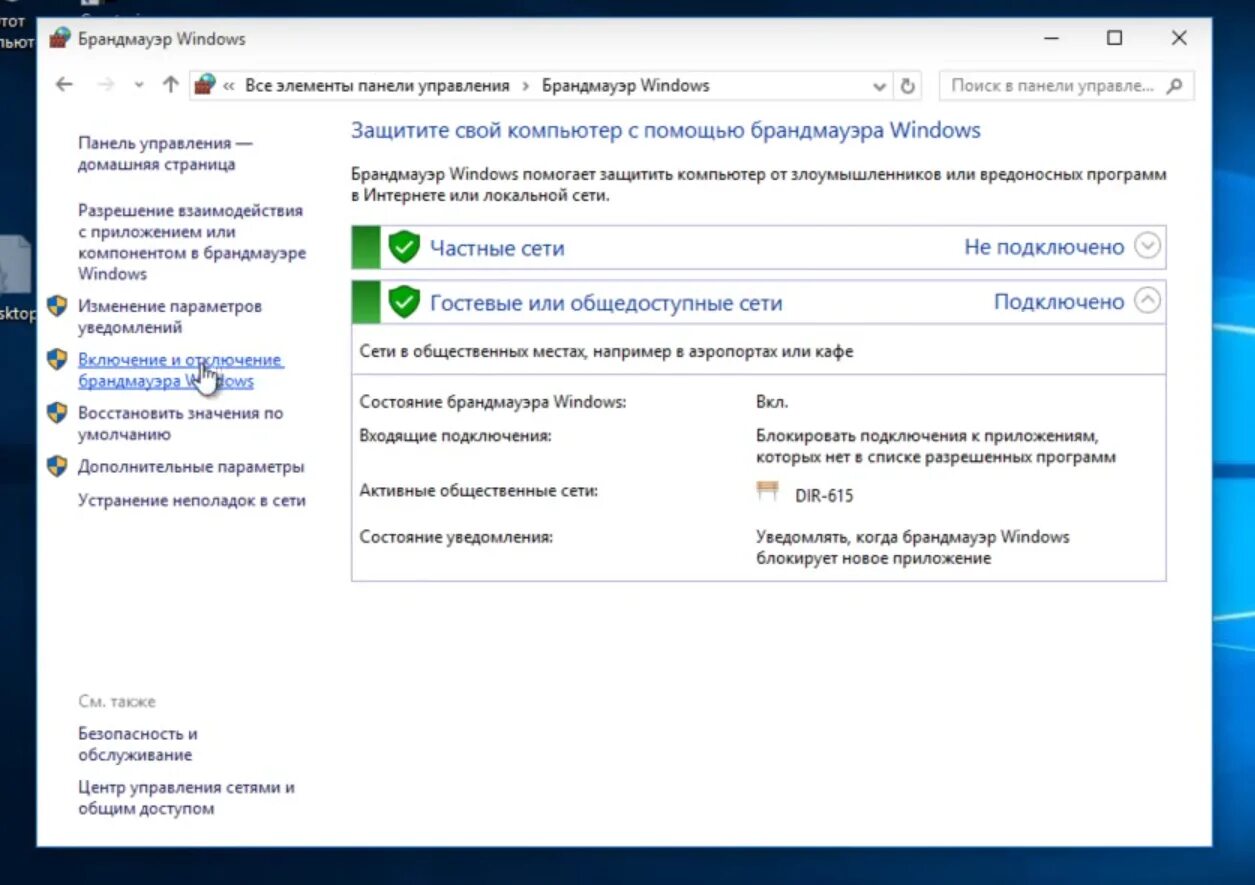Click the 'См. также' section label
Image resolution: width=1255 pixels, height=885 pixels.
tap(117, 702)
